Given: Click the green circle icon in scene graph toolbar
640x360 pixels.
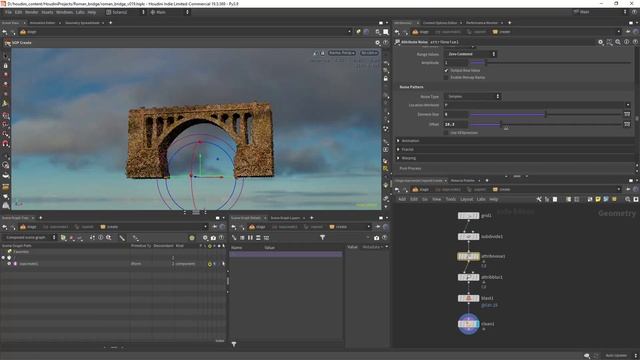Looking at the screenshot, I should [x=192, y=238].
